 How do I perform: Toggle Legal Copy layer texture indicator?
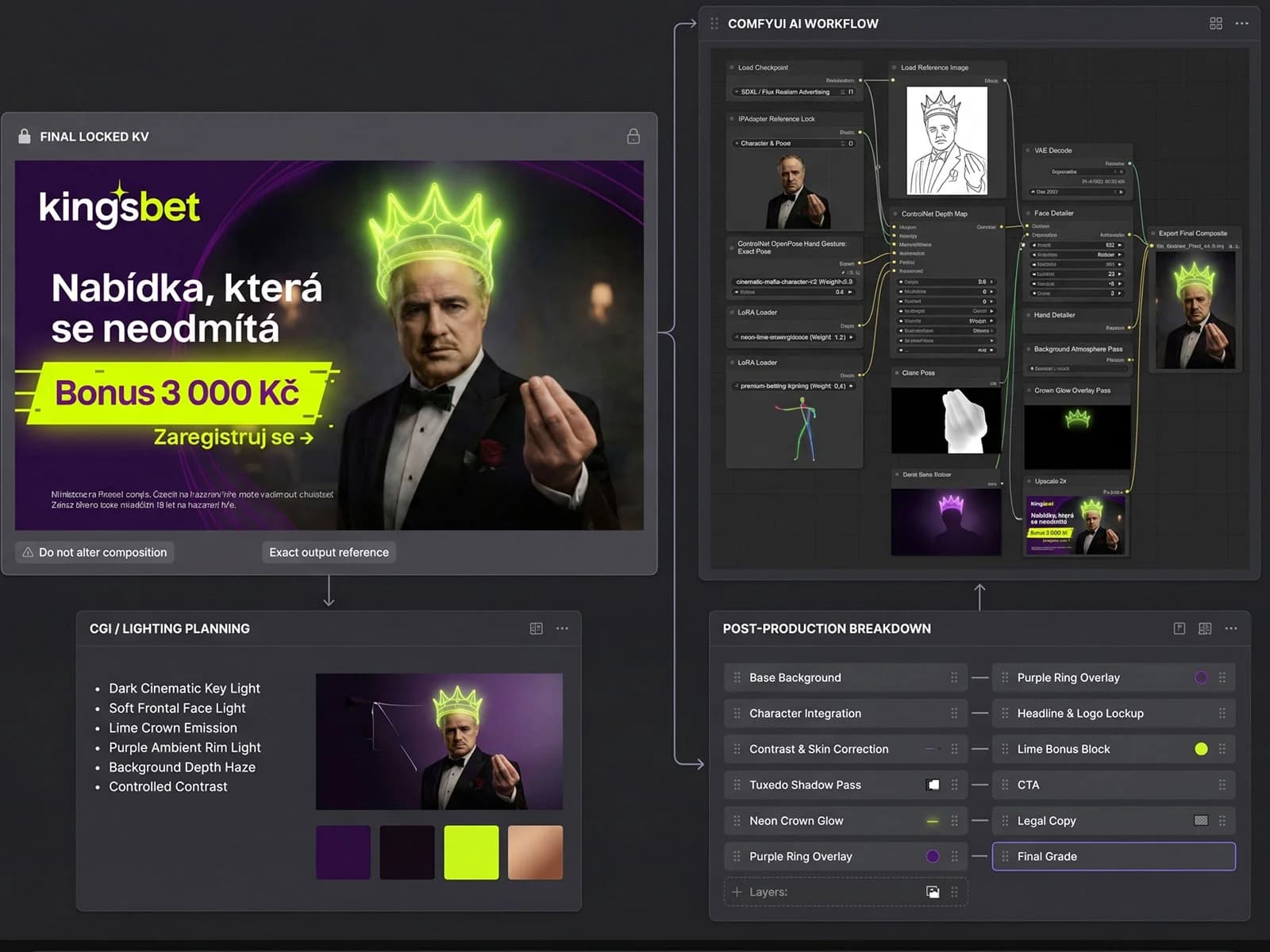click(1201, 821)
